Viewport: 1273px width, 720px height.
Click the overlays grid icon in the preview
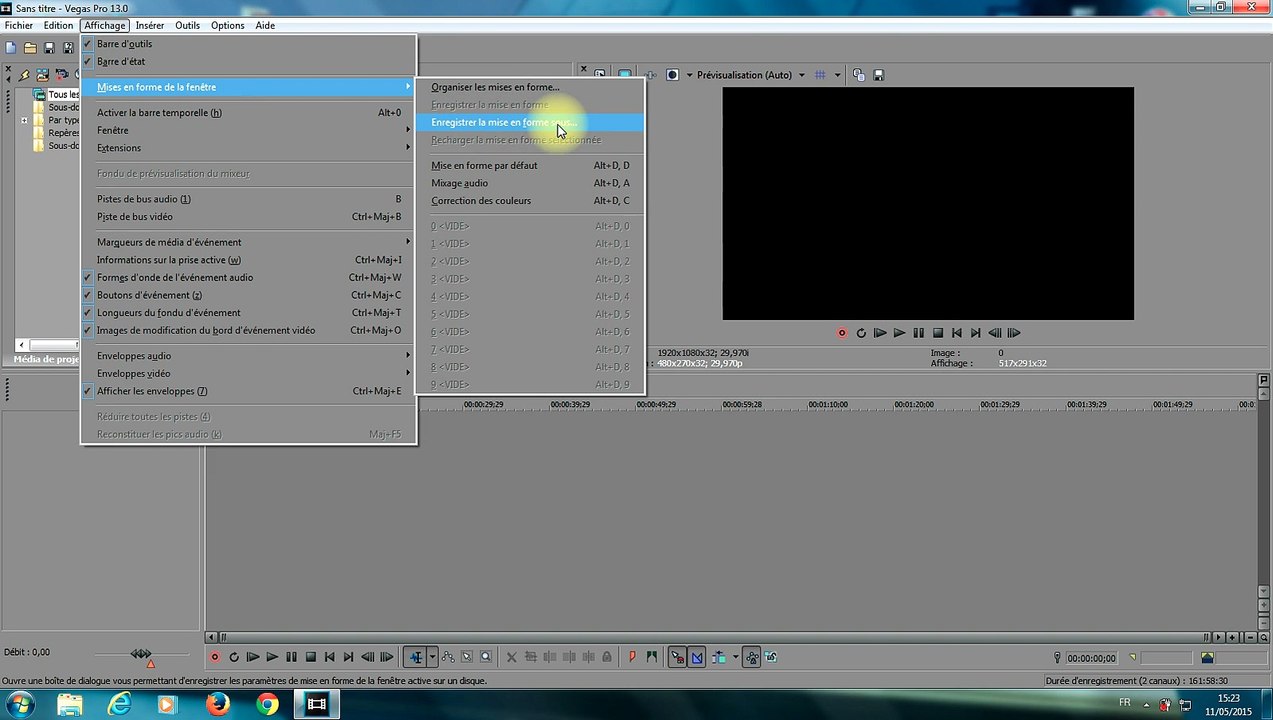820,75
